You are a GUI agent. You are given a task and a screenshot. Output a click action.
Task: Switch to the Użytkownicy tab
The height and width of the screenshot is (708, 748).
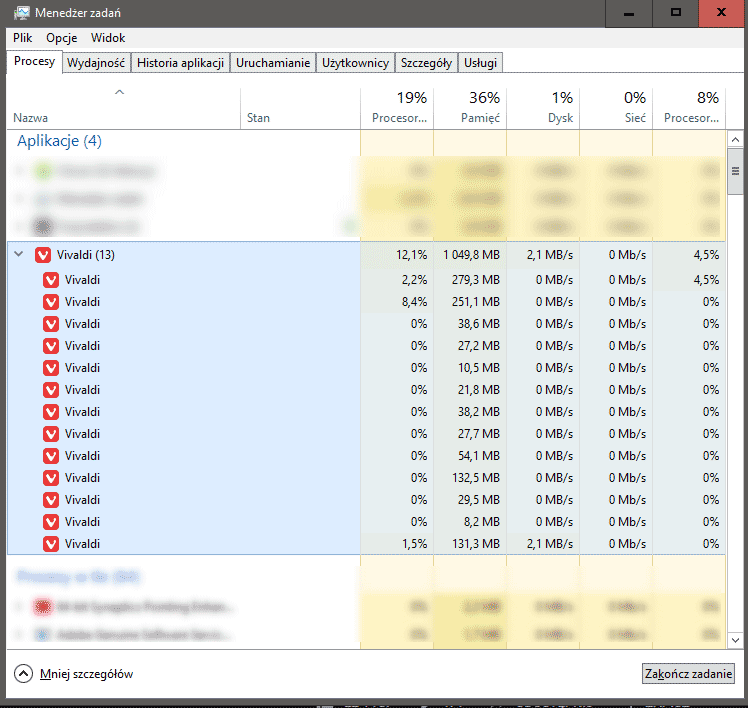click(x=355, y=63)
